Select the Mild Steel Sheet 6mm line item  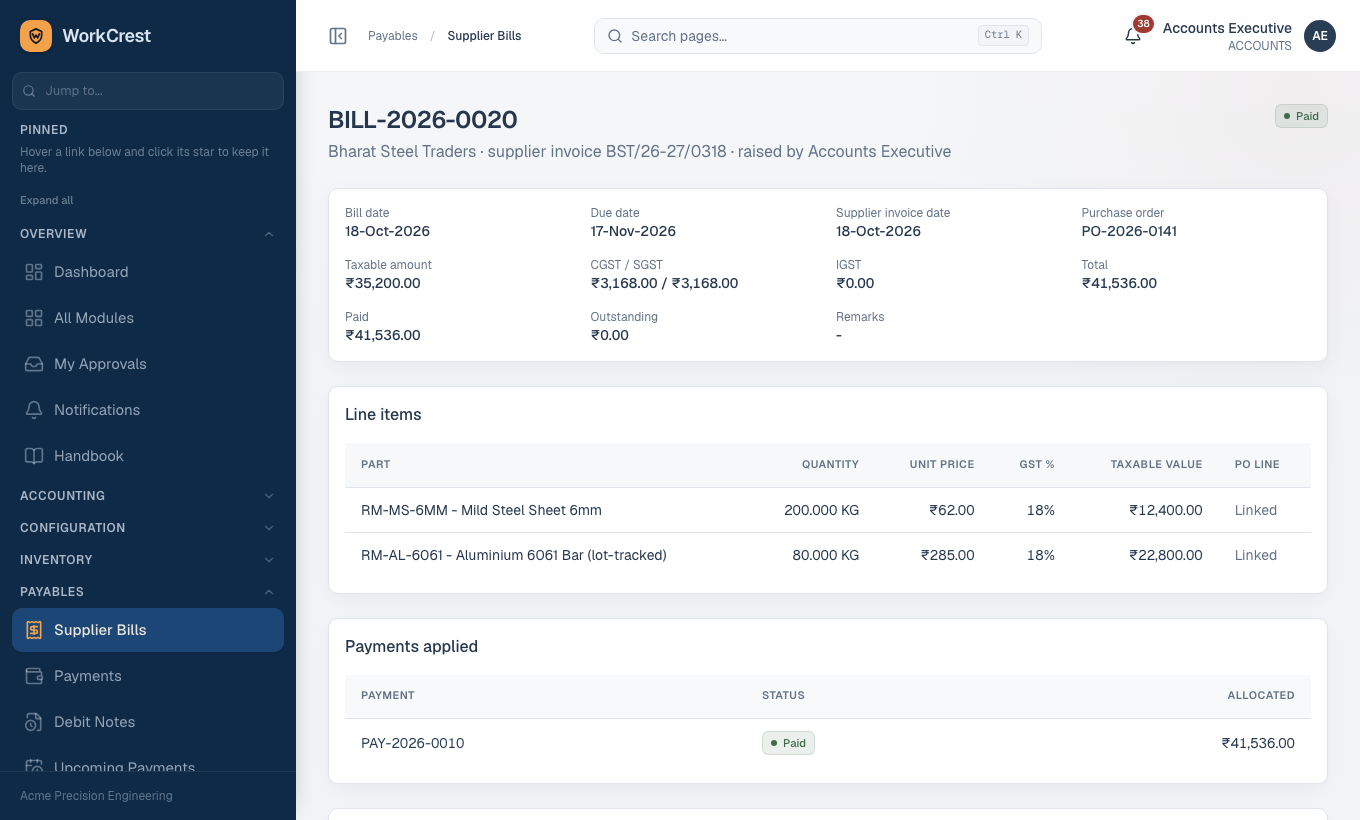pos(828,510)
